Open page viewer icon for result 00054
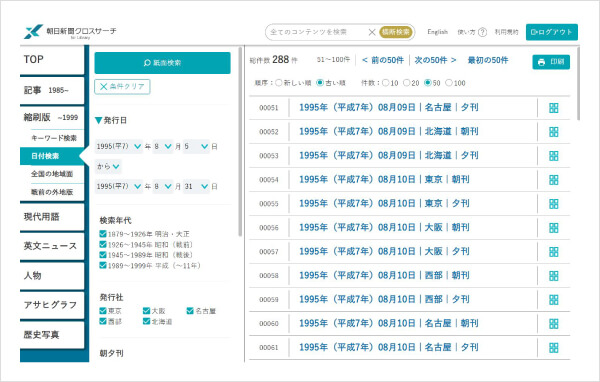The height and width of the screenshot is (382, 600). point(553,180)
